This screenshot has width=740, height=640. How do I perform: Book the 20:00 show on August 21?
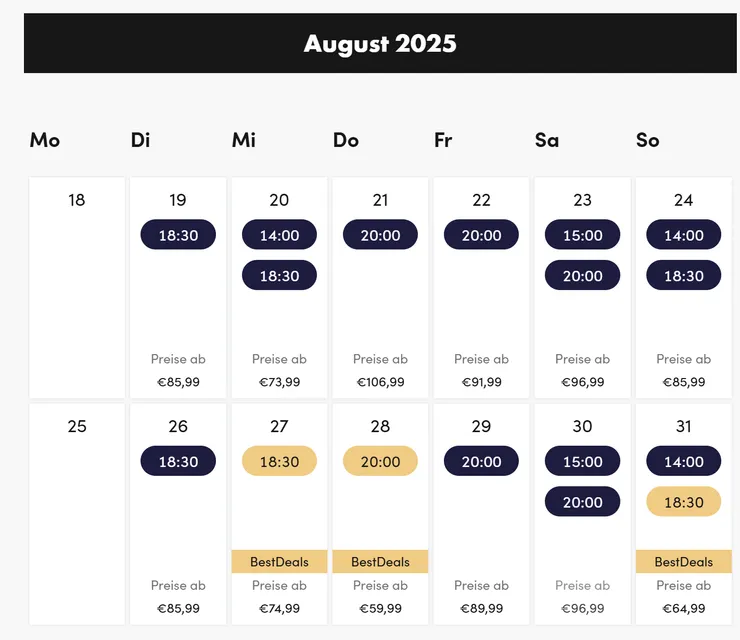point(380,235)
